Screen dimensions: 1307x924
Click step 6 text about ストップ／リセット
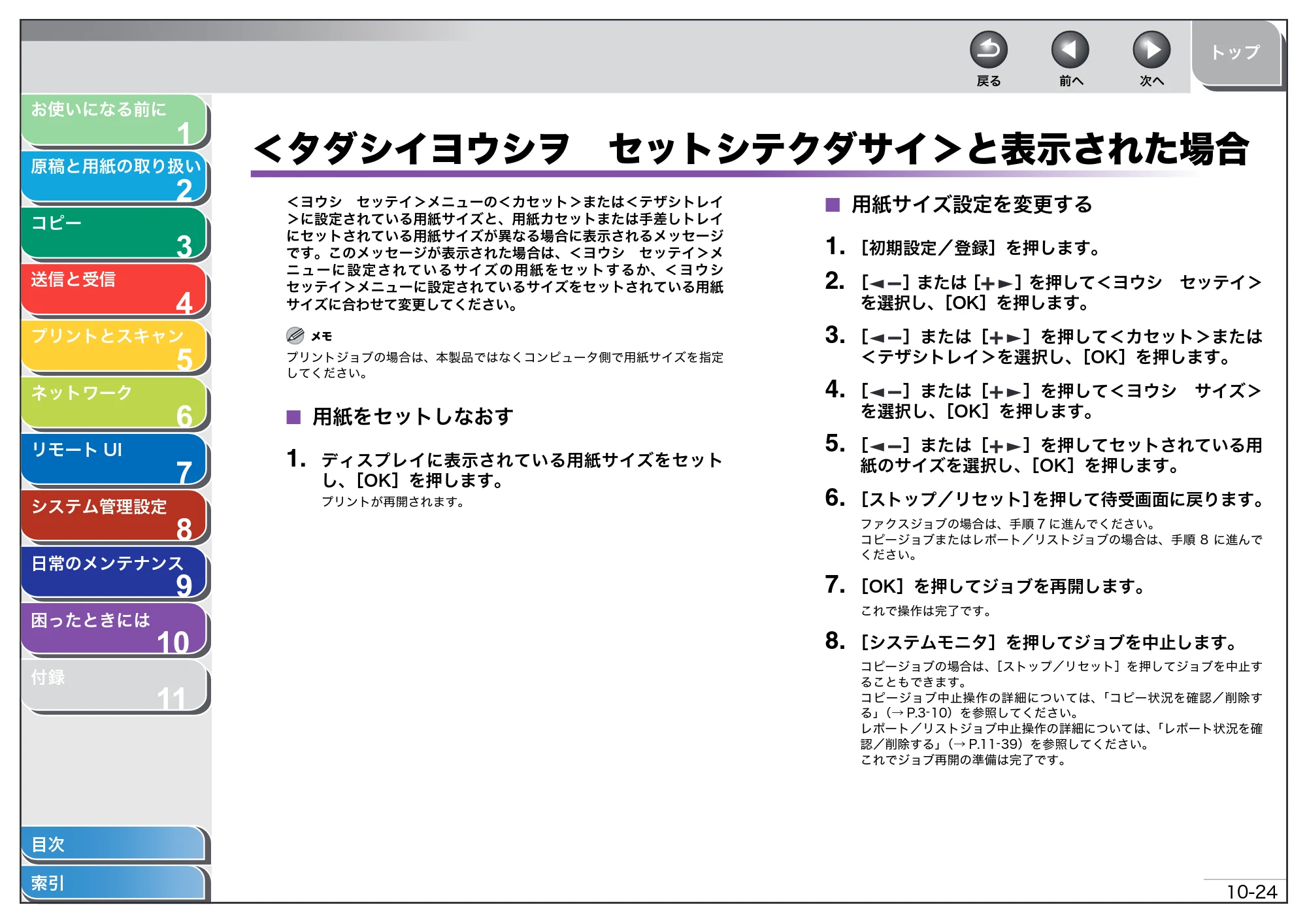click(1062, 500)
